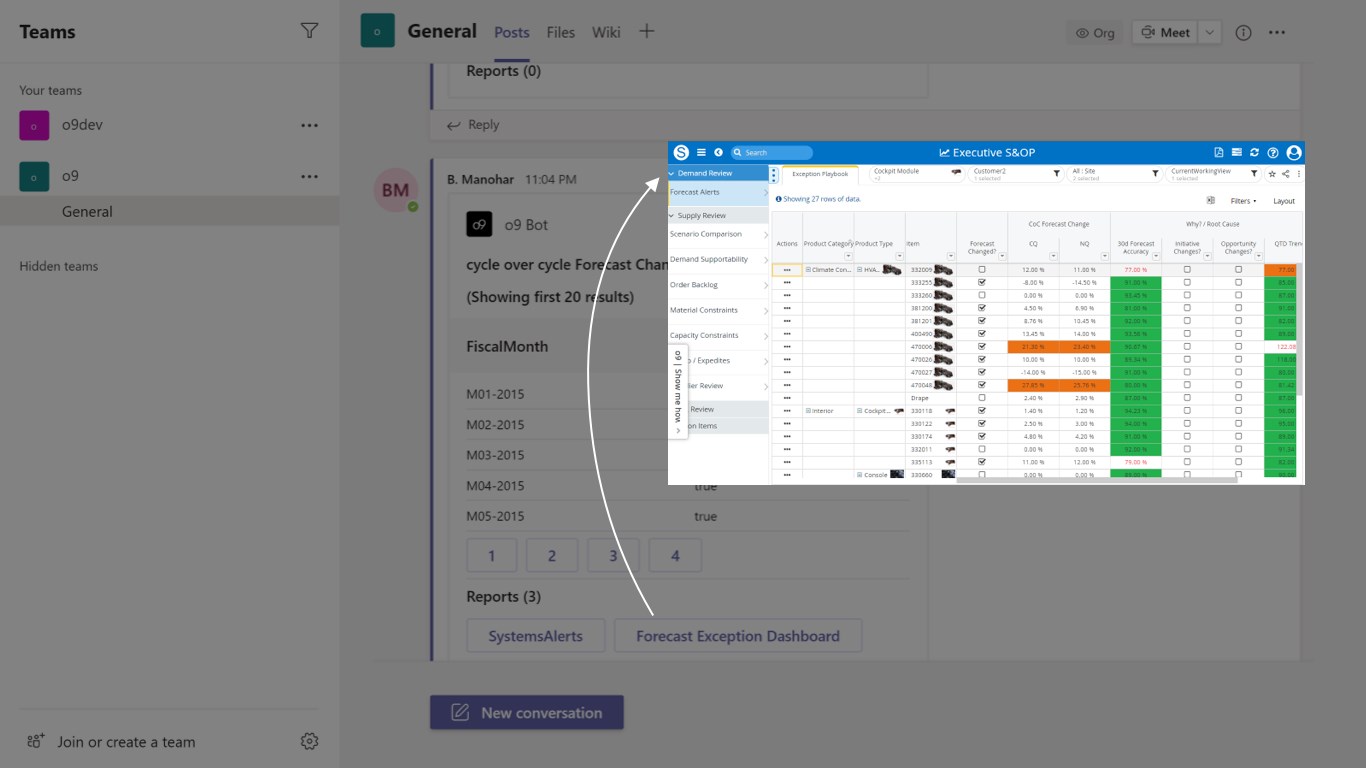Screen dimensions: 1366x768
Task: Click B. Manohar's BM avatar
Action: tap(395, 190)
